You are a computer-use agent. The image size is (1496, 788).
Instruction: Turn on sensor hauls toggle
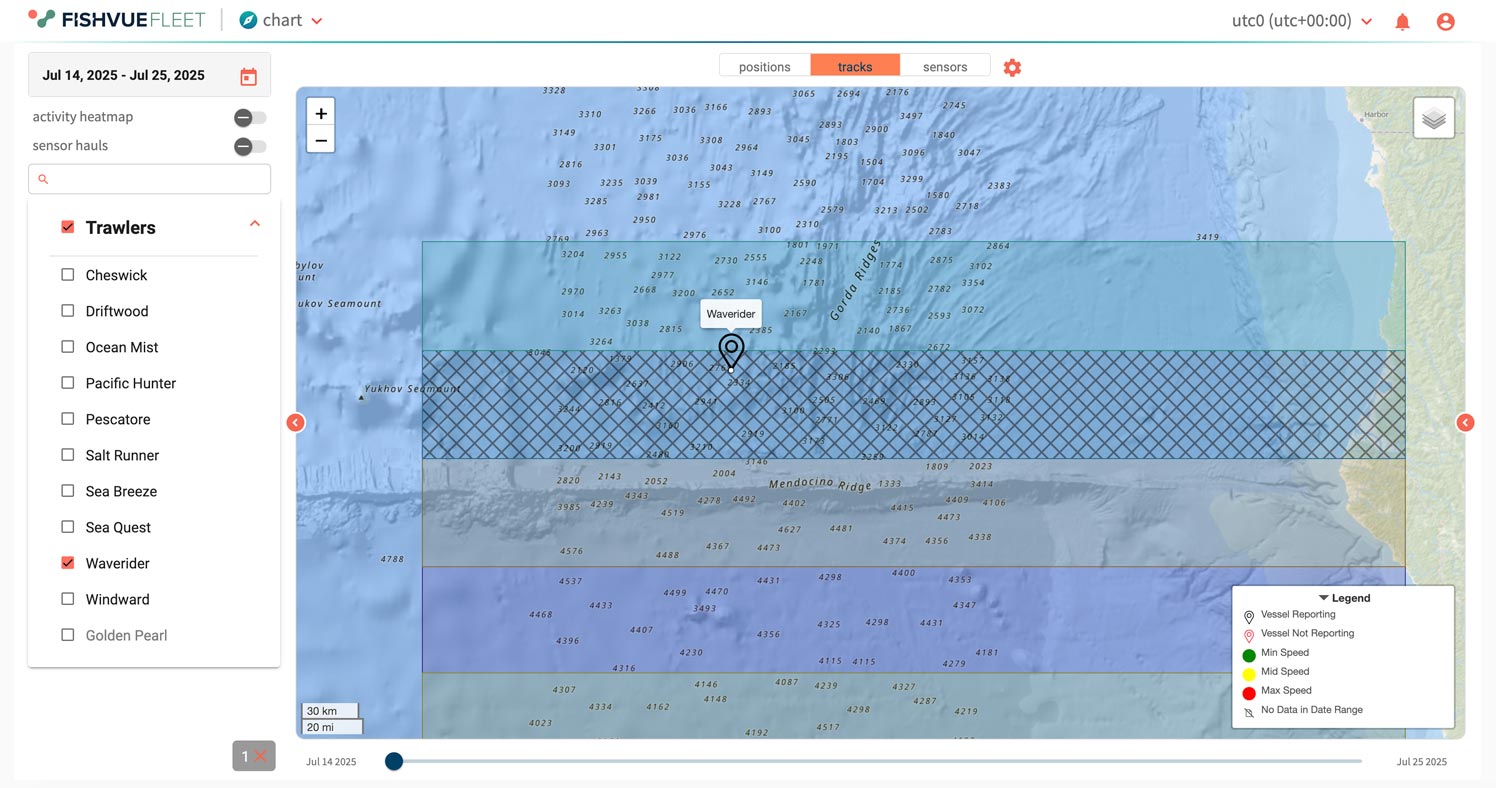click(250, 147)
